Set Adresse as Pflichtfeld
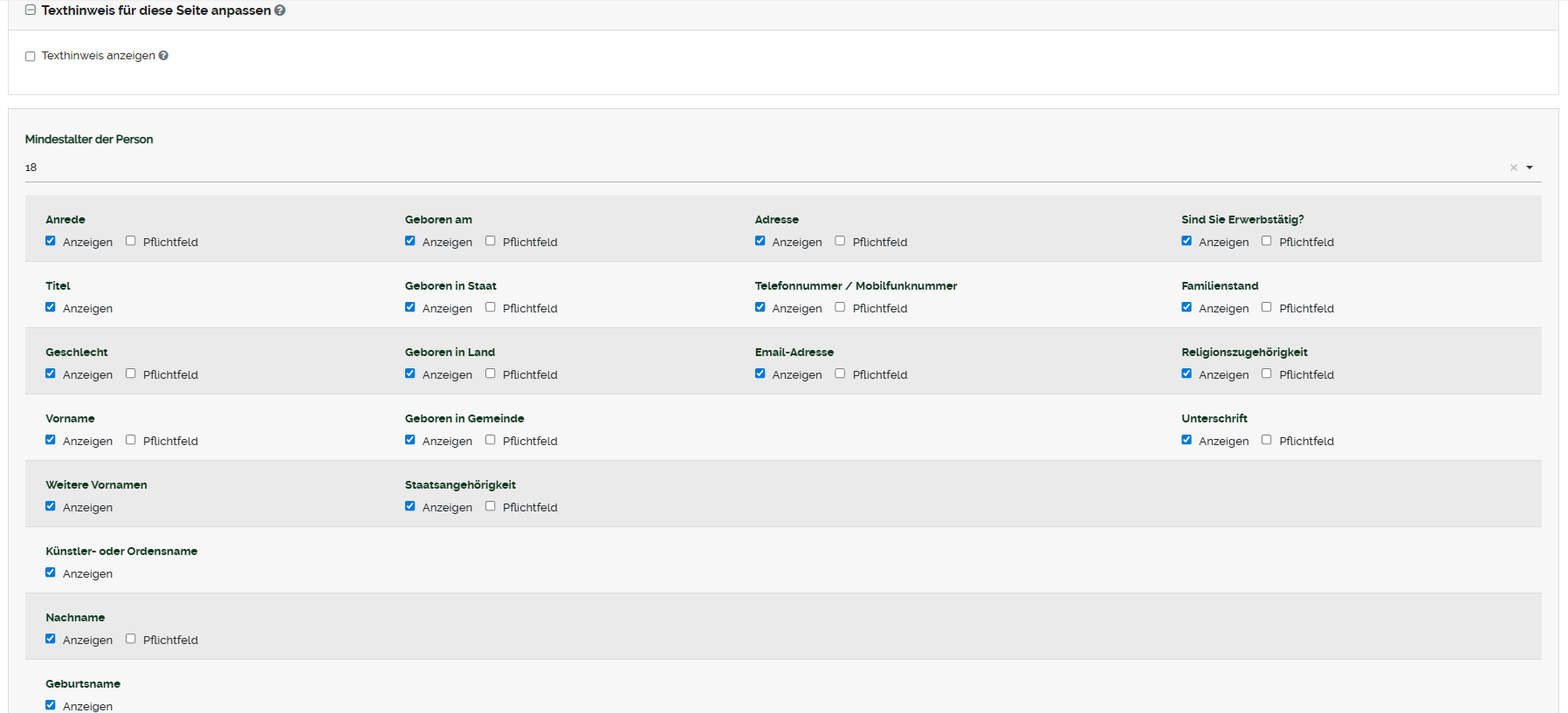 (x=840, y=241)
